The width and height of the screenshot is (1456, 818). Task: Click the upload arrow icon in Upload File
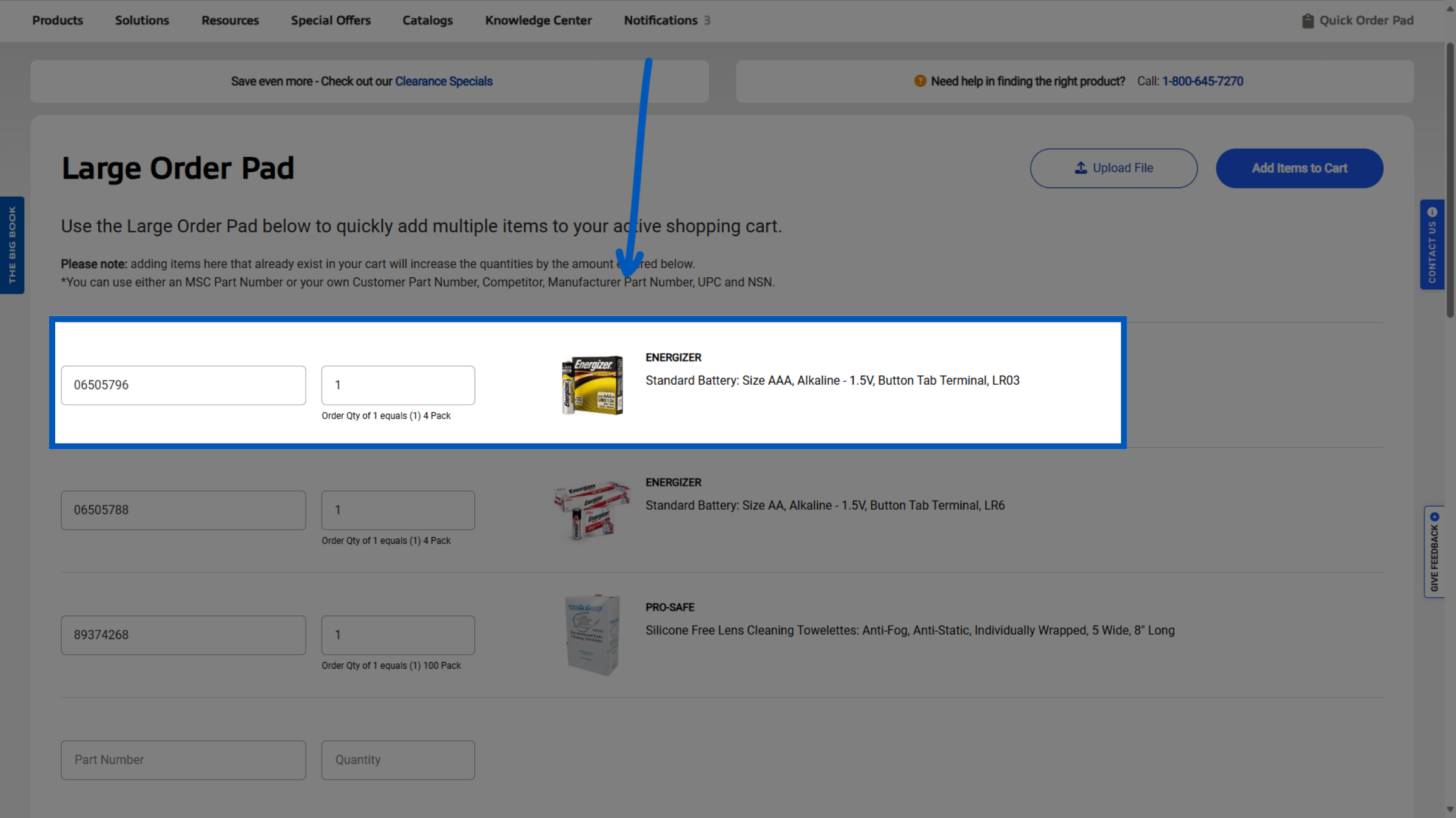pyautogui.click(x=1081, y=168)
